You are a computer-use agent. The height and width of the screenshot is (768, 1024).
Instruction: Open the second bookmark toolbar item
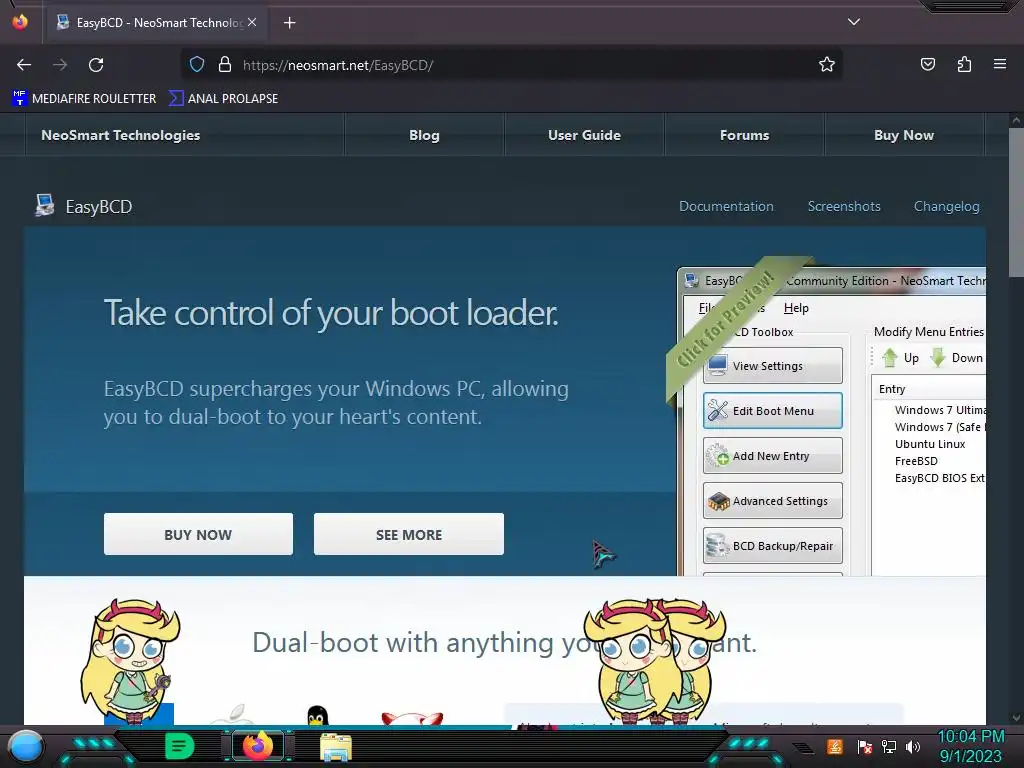point(223,99)
